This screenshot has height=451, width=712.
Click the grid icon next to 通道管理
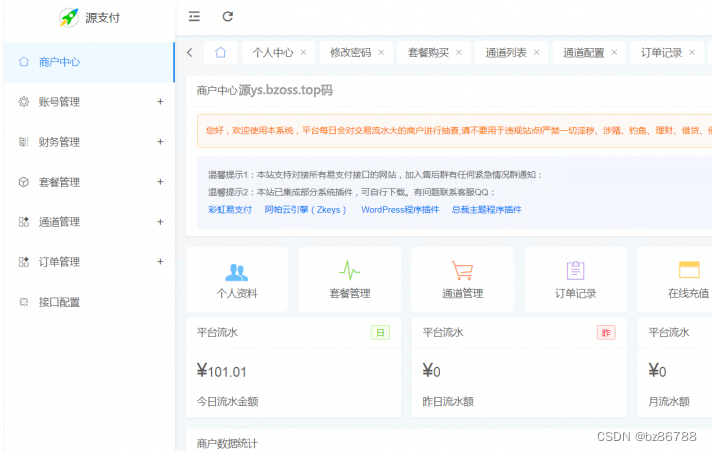[24, 222]
